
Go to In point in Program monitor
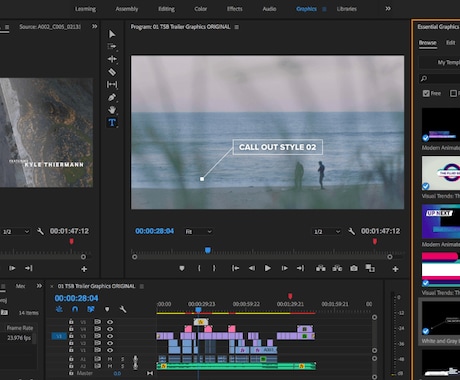click(x=235, y=268)
